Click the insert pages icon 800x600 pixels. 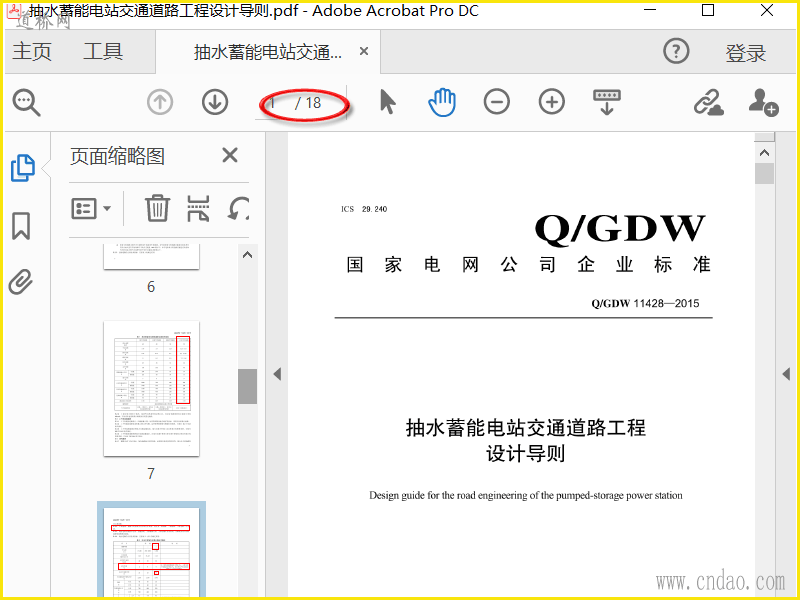point(198,208)
